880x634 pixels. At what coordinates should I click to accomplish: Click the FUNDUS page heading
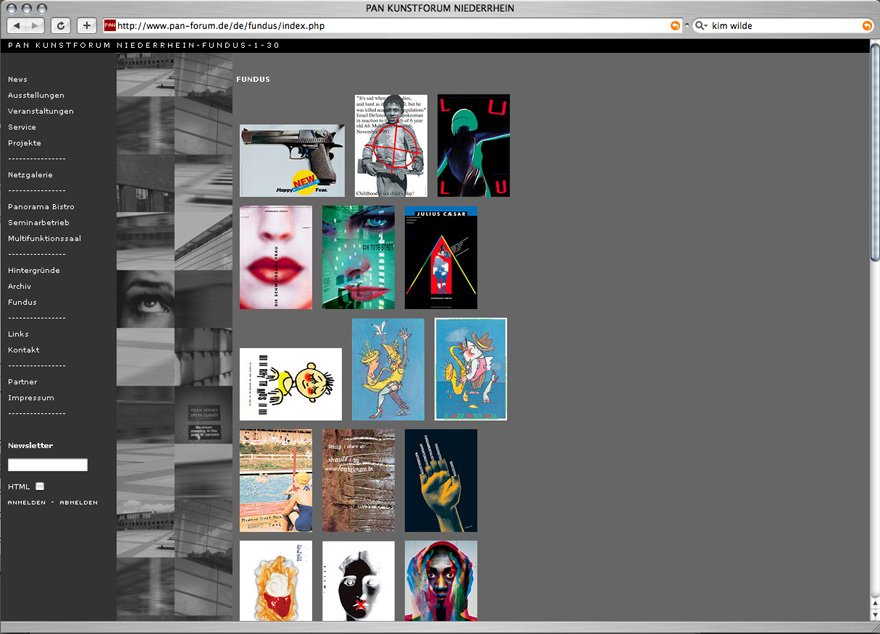(253, 80)
